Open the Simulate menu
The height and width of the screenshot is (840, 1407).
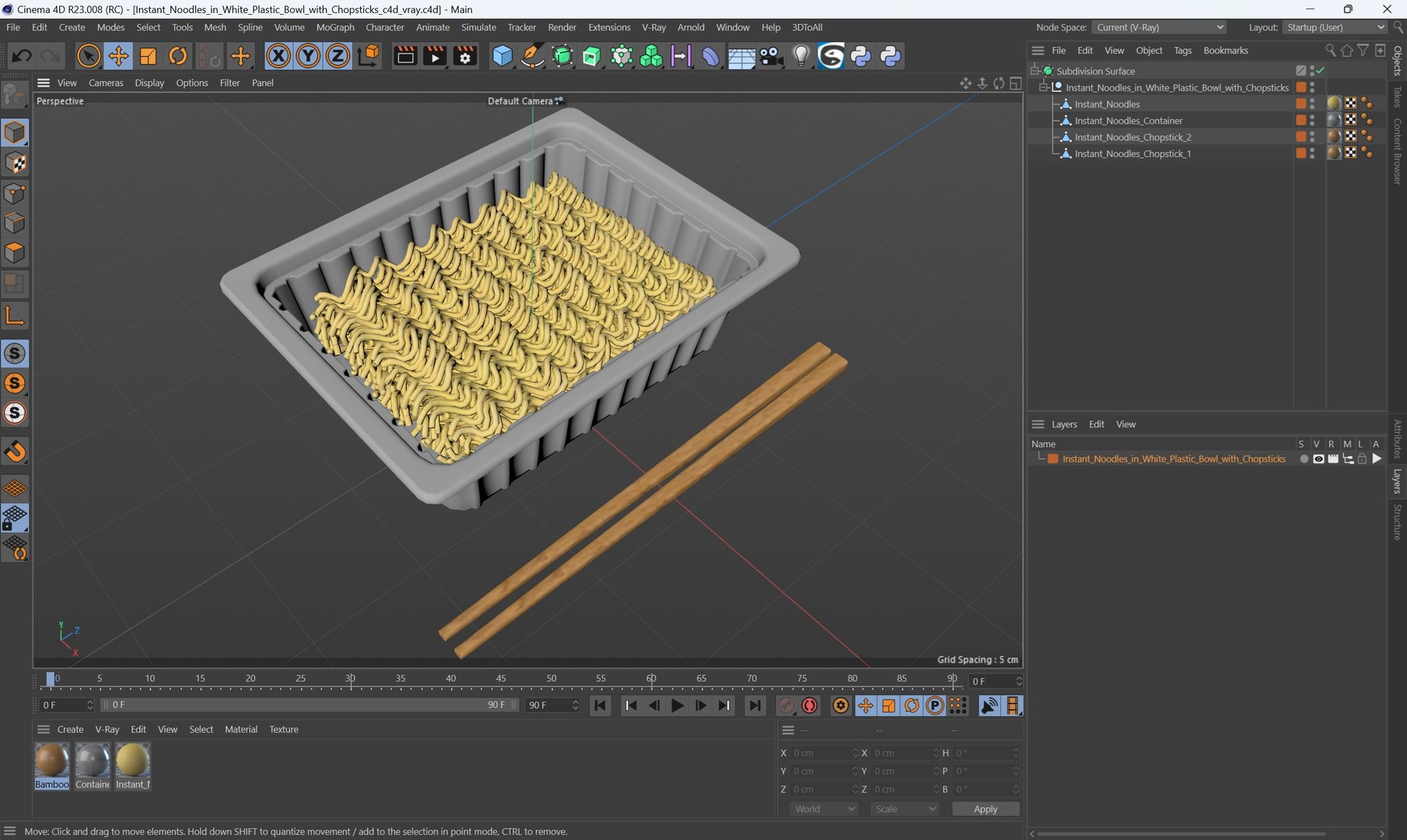click(478, 27)
